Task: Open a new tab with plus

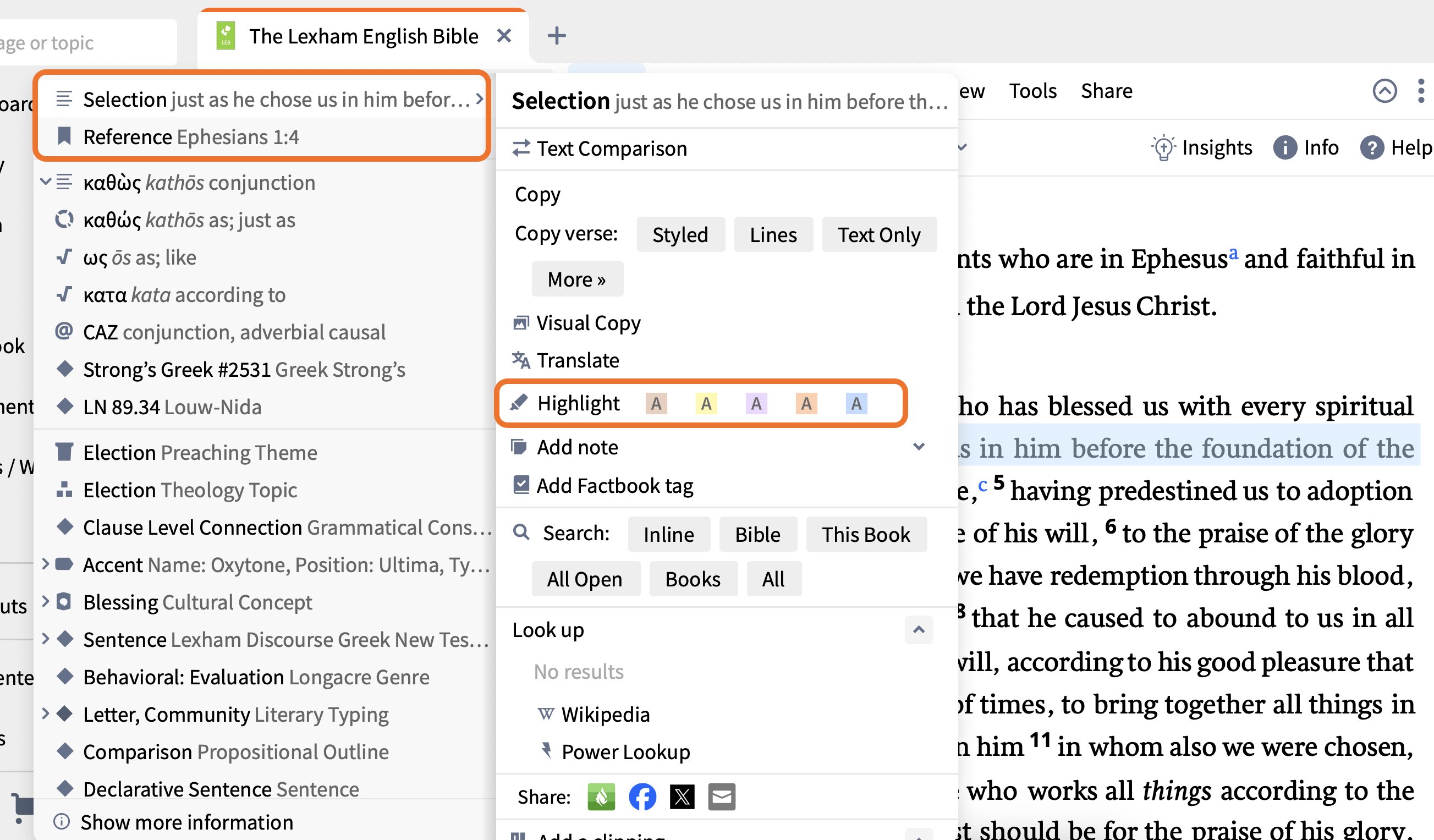Action: (557, 36)
